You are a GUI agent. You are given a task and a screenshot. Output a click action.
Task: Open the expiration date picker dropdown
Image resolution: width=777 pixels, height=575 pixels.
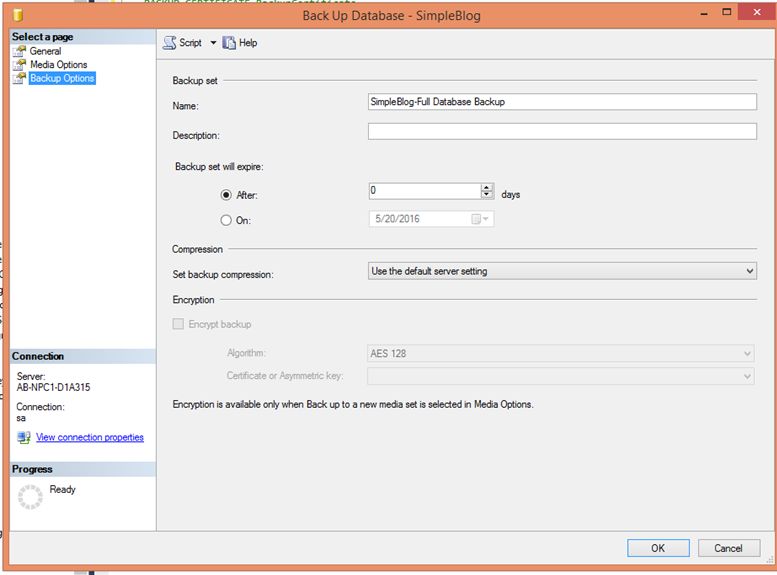480,219
